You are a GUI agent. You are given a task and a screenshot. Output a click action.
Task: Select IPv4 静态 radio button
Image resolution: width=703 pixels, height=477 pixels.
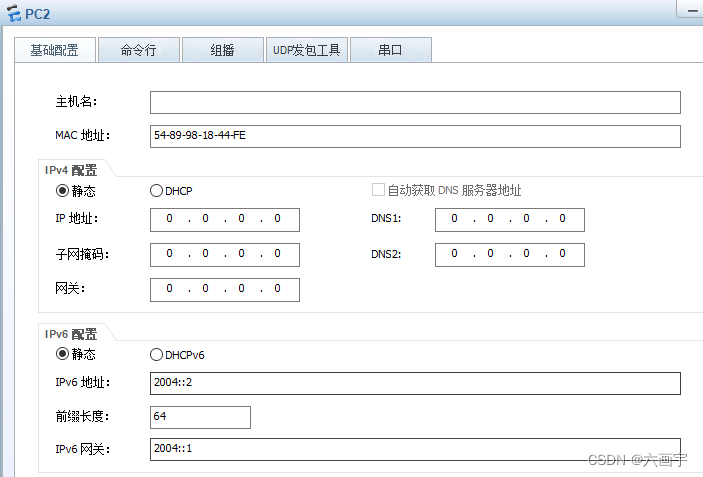(x=62, y=191)
